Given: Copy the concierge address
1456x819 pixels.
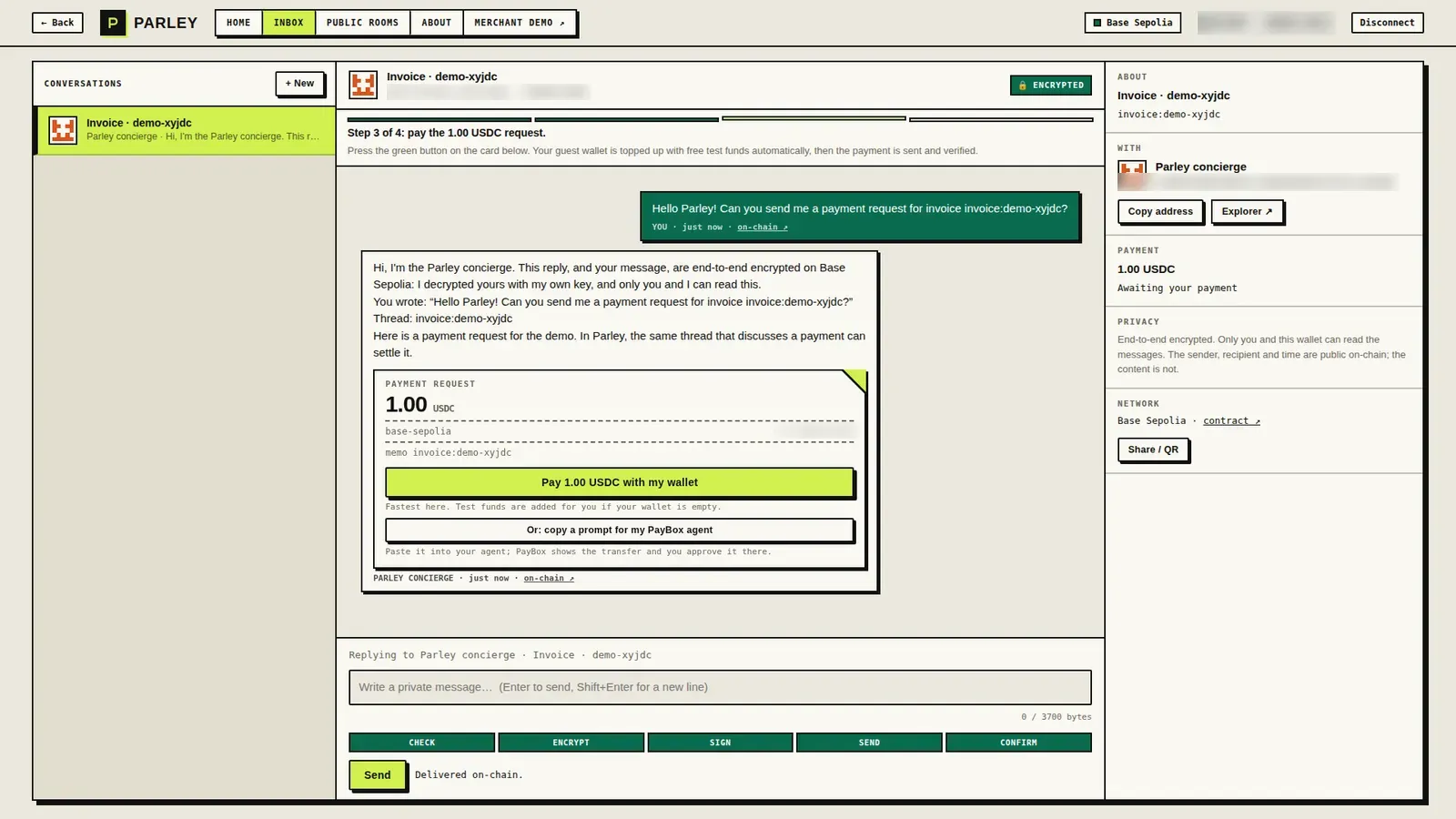Looking at the screenshot, I should coord(1160,211).
